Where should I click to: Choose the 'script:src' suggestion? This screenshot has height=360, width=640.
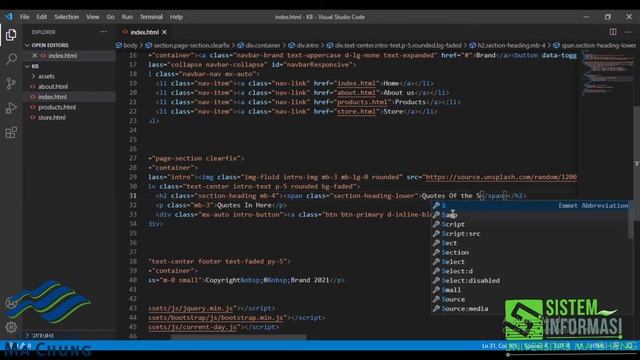tap(531, 233)
